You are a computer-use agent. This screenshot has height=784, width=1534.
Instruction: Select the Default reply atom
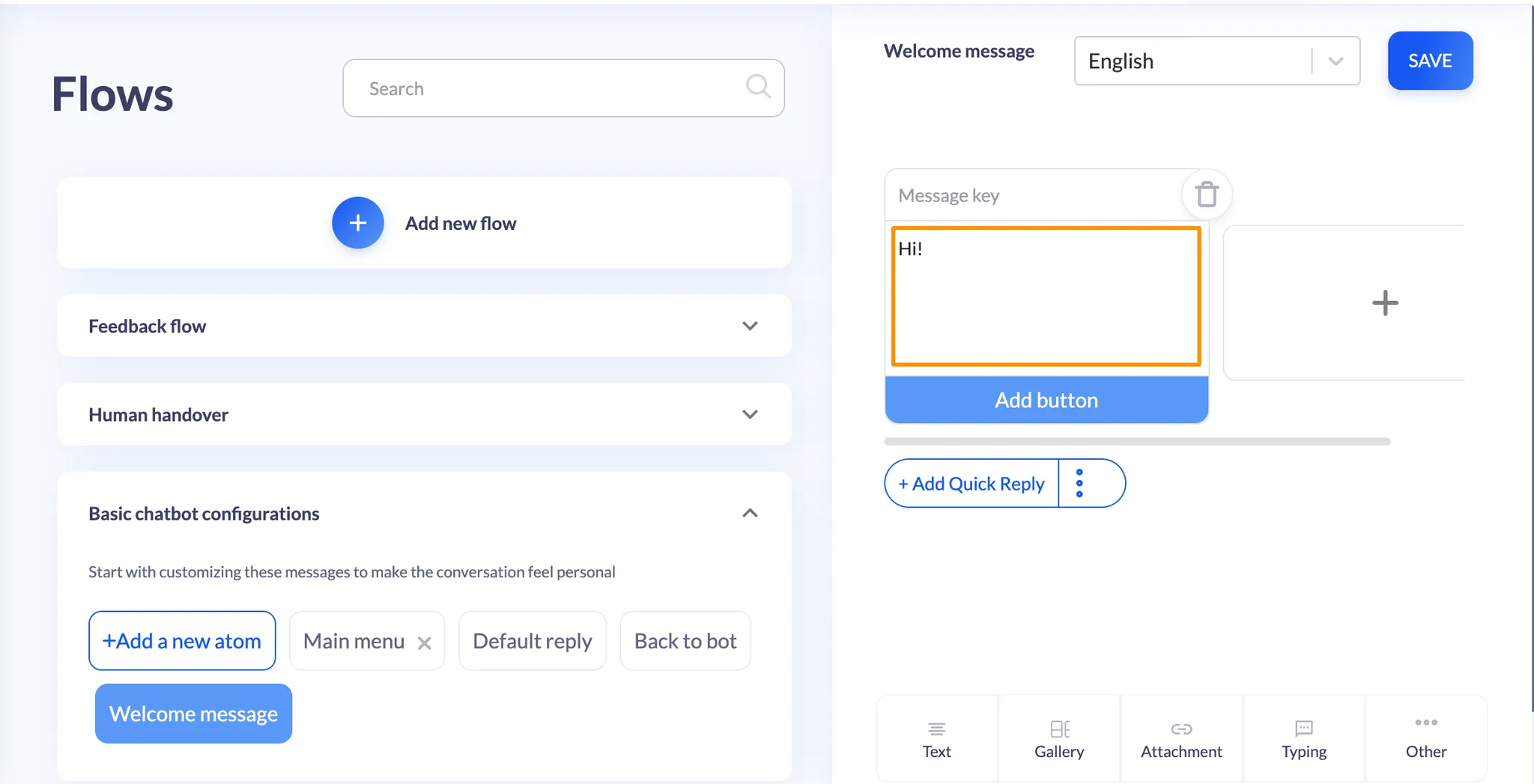[533, 641]
